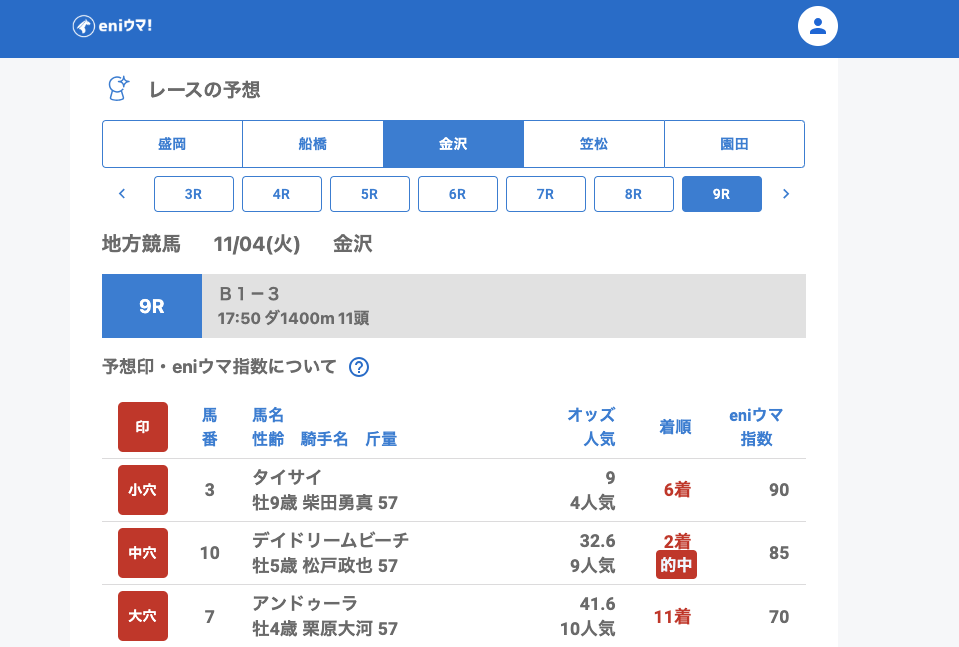The height and width of the screenshot is (647, 959).
Task: Click horse name デイドリームビーチ
Action: pyautogui.click(x=331, y=541)
